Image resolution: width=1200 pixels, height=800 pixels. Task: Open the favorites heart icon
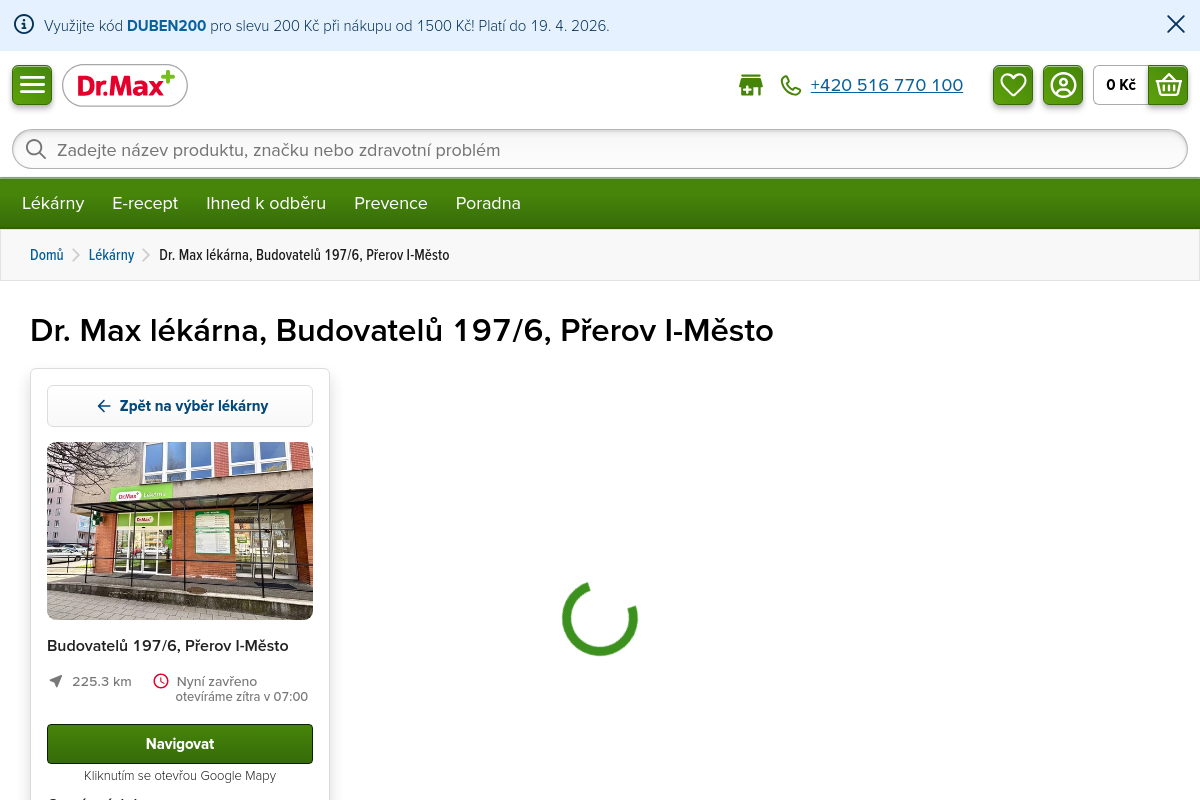(1013, 85)
